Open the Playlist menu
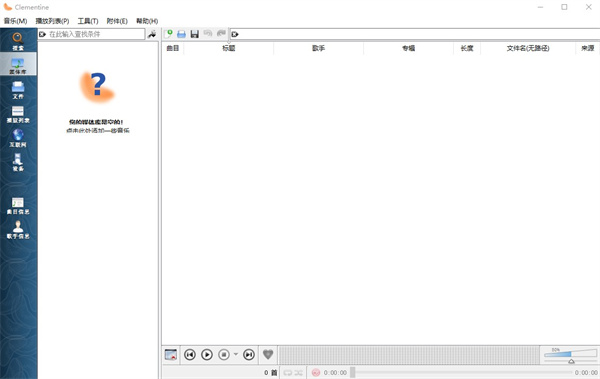The width and height of the screenshot is (600, 379). (x=52, y=21)
